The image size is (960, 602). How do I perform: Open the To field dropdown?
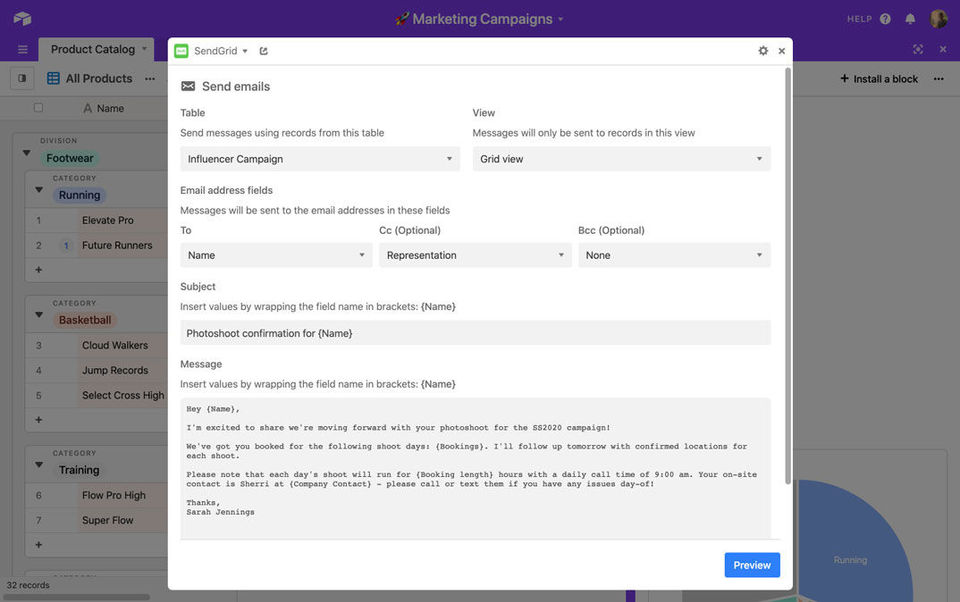click(276, 255)
